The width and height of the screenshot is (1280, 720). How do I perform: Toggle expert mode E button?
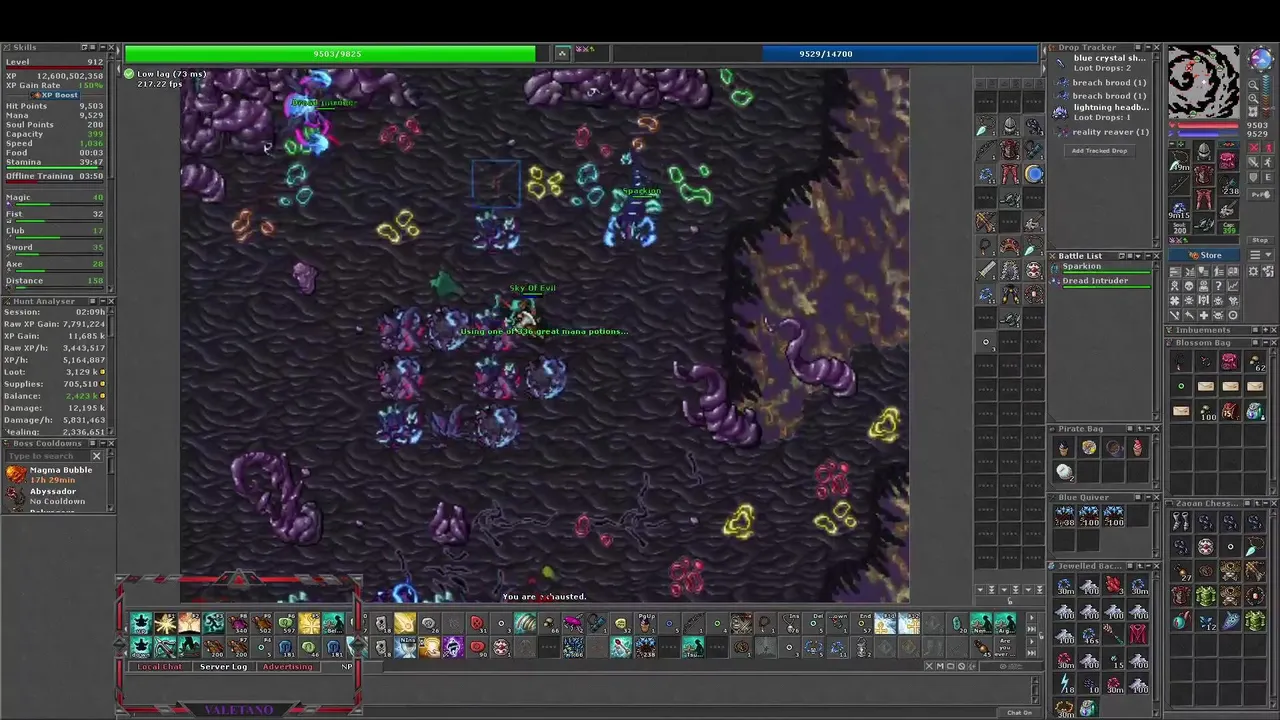coord(1267,177)
